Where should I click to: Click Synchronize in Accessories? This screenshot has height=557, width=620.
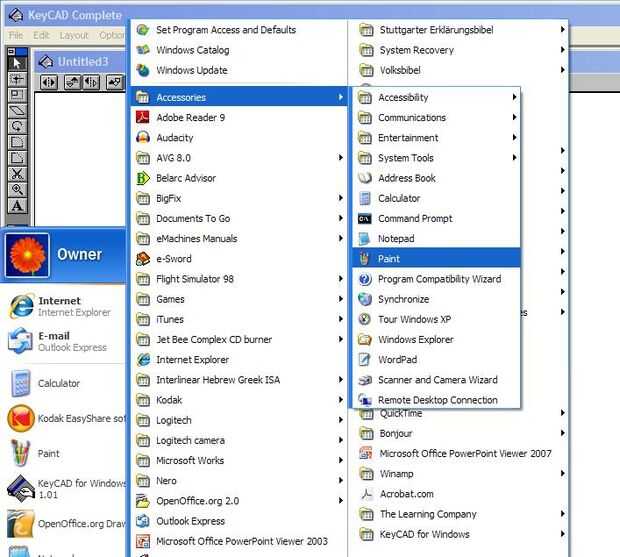coord(436,299)
